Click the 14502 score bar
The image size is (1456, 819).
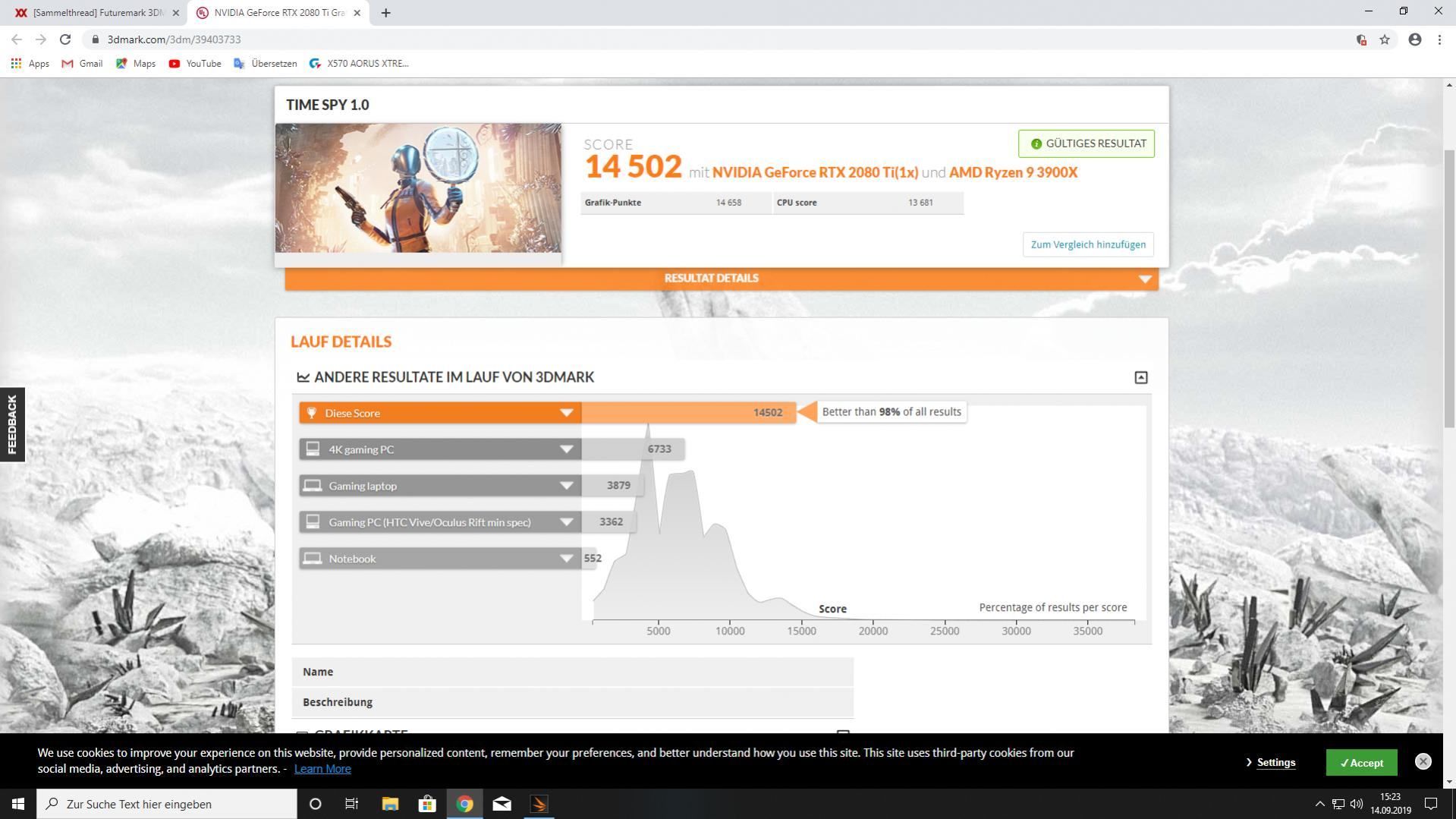point(689,413)
